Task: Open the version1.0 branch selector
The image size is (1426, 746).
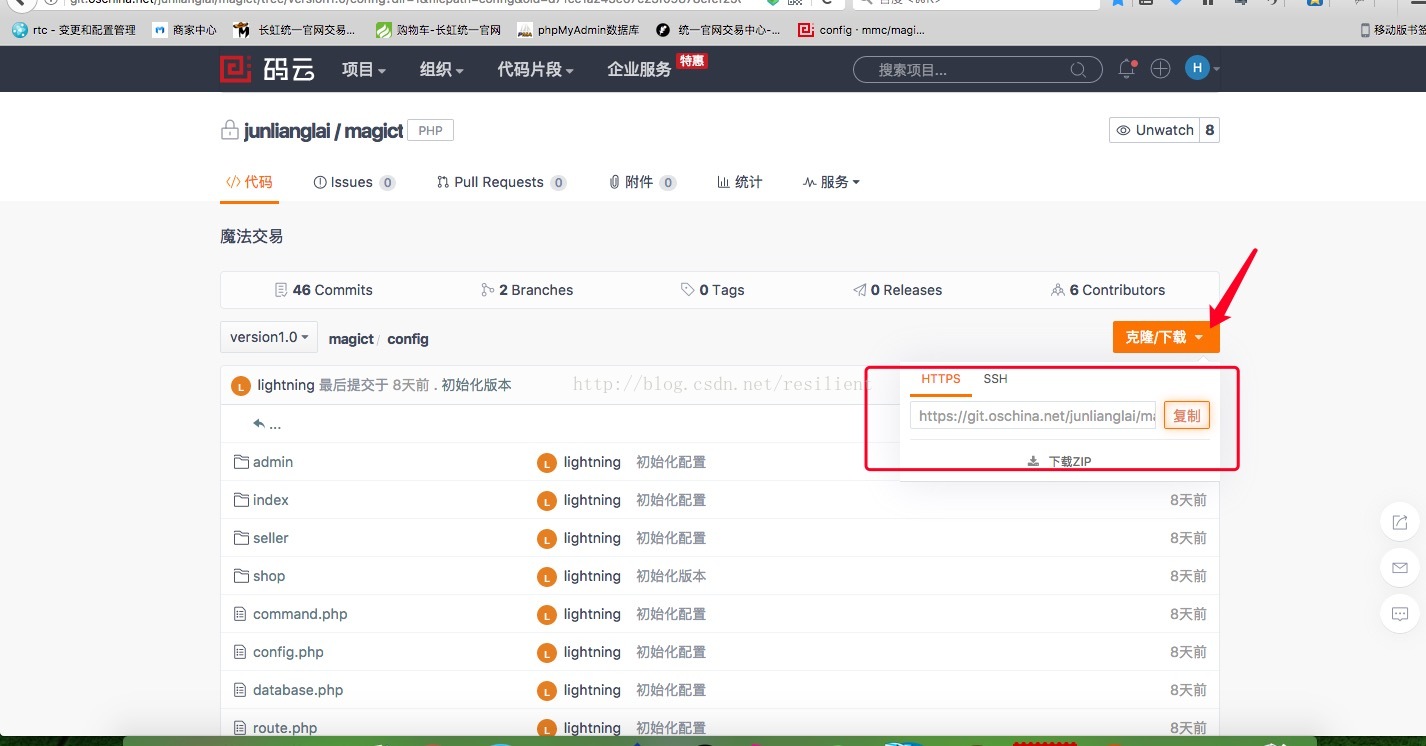Action: [x=269, y=337]
